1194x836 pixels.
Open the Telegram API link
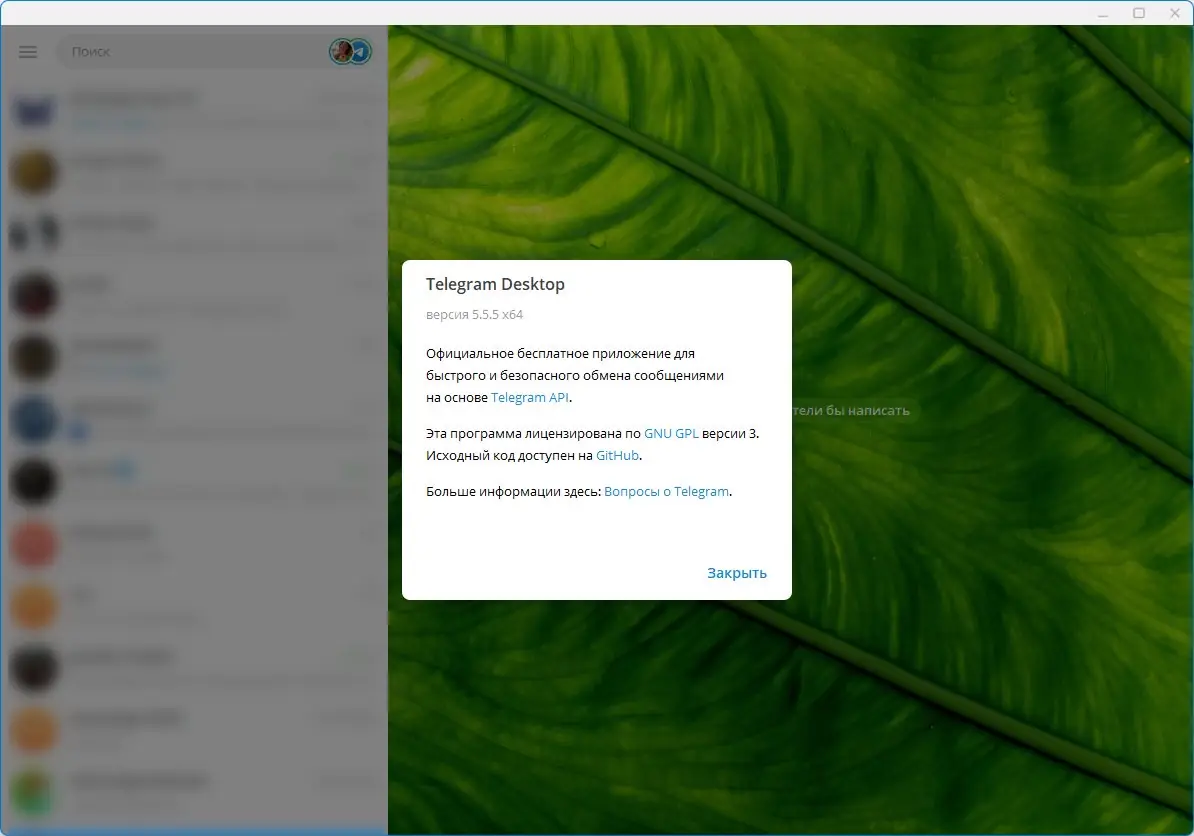coord(529,397)
